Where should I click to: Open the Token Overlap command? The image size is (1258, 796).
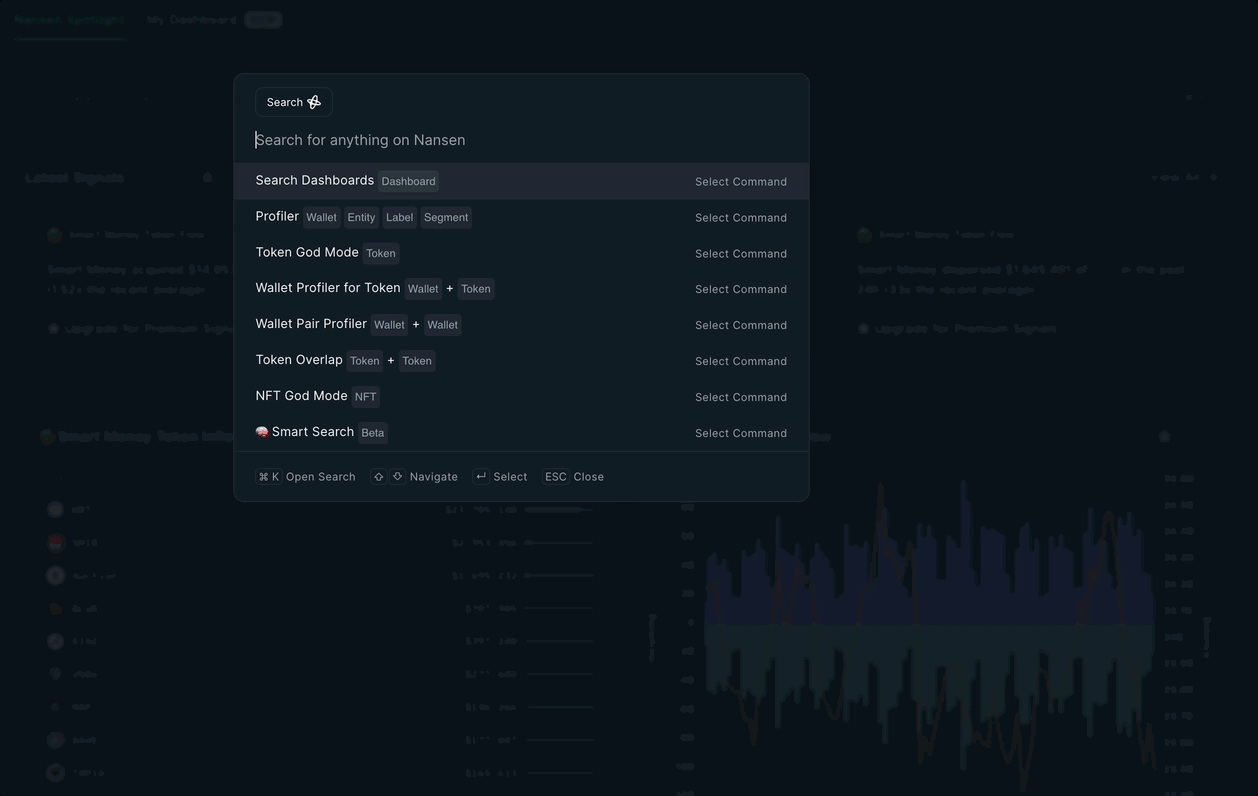[521, 361]
